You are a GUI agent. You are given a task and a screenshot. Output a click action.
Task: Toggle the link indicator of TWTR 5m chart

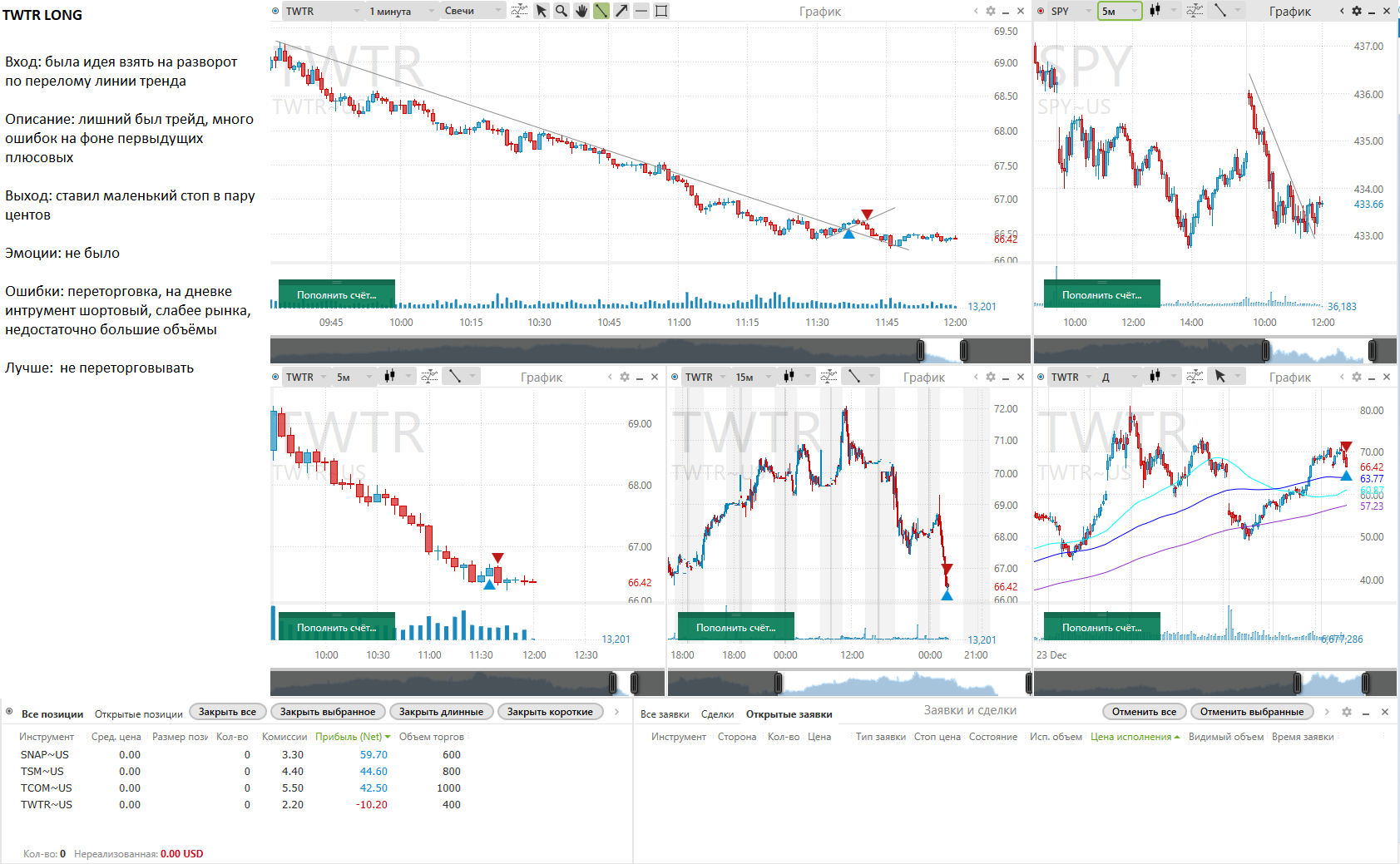coord(275,377)
